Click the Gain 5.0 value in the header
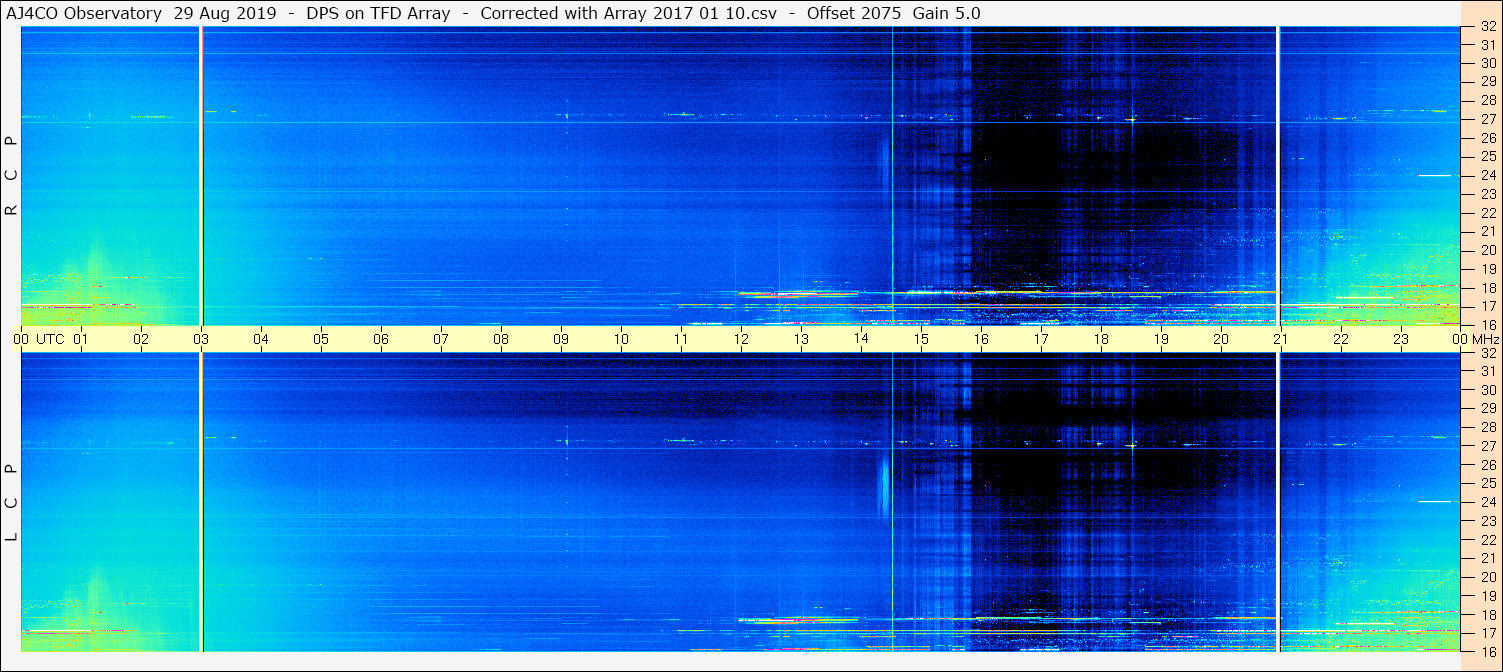The height and width of the screenshot is (672, 1503). pyautogui.click(x=946, y=13)
